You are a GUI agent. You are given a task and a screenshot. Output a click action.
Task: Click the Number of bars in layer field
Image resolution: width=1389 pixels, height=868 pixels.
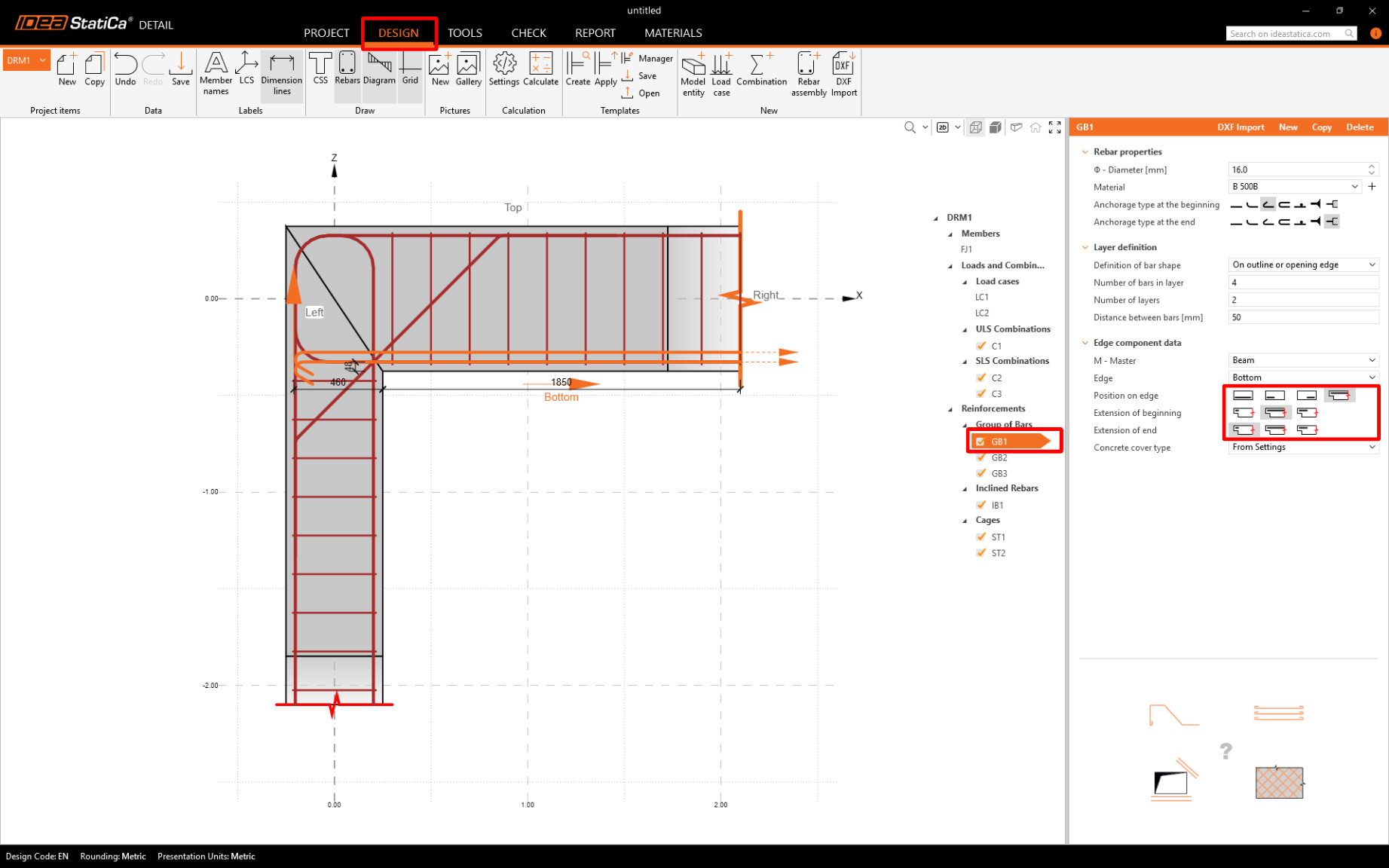[x=1302, y=283]
